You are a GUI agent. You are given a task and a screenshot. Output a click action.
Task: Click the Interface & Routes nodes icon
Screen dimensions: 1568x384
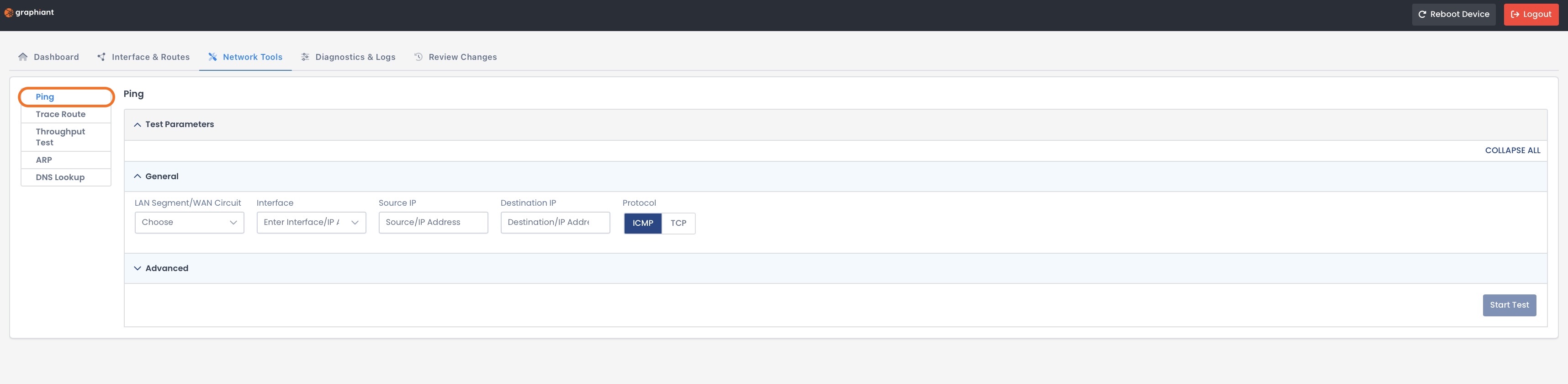[x=101, y=57]
